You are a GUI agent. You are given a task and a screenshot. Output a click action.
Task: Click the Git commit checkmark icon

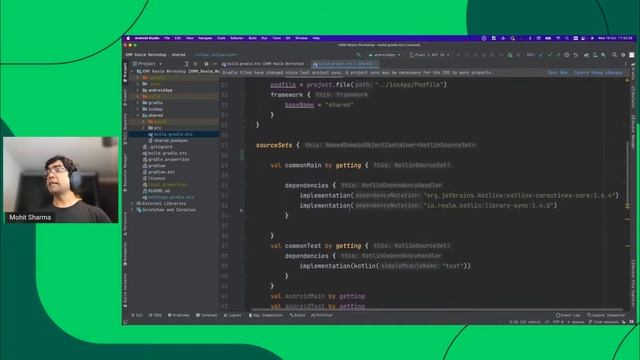click(x=549, y=55)
